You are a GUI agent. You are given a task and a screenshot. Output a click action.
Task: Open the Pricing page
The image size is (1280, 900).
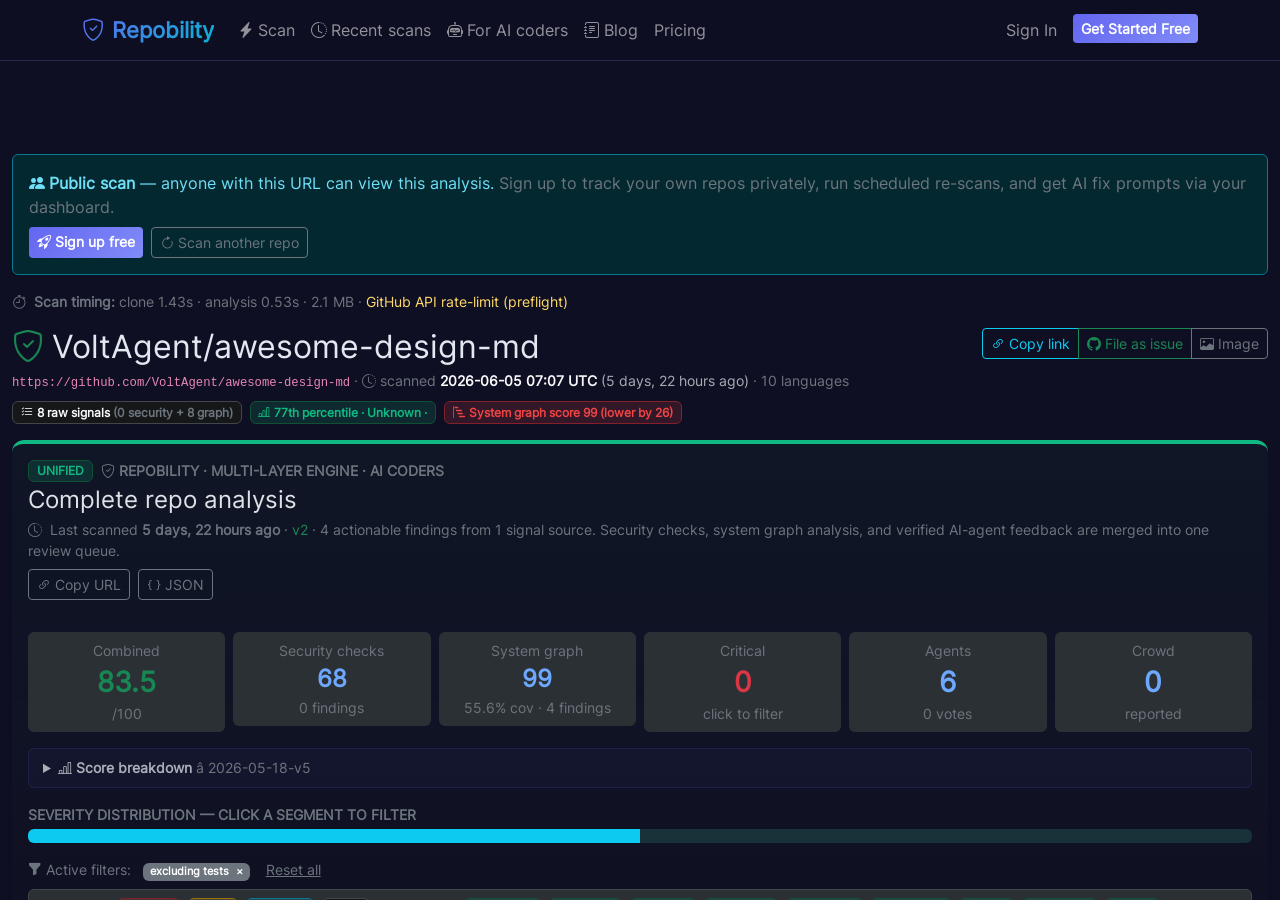click(x=680, y=30)
